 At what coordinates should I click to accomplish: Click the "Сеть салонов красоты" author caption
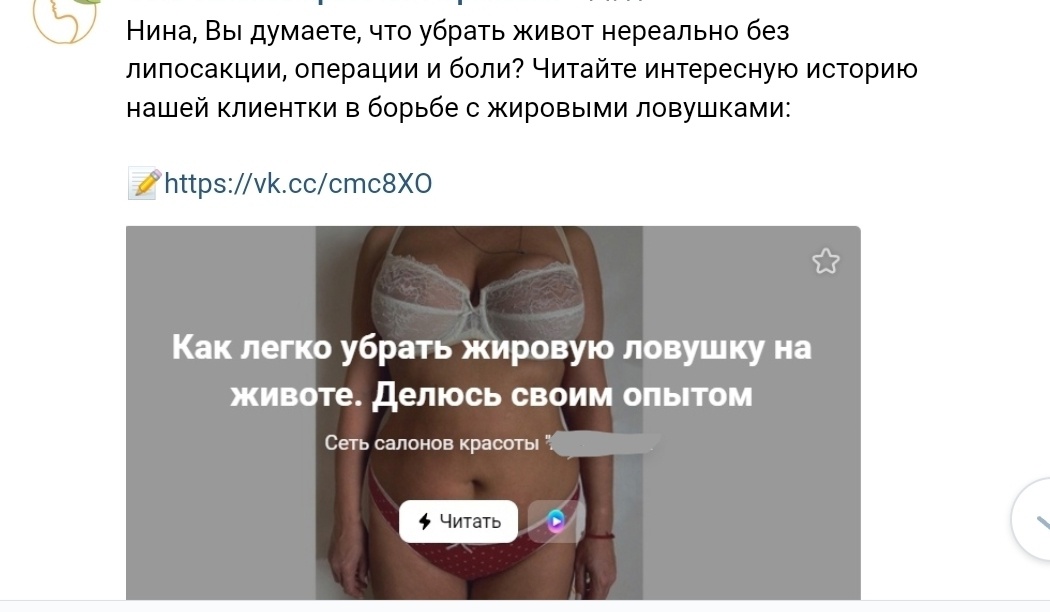(x=432, y=443)
